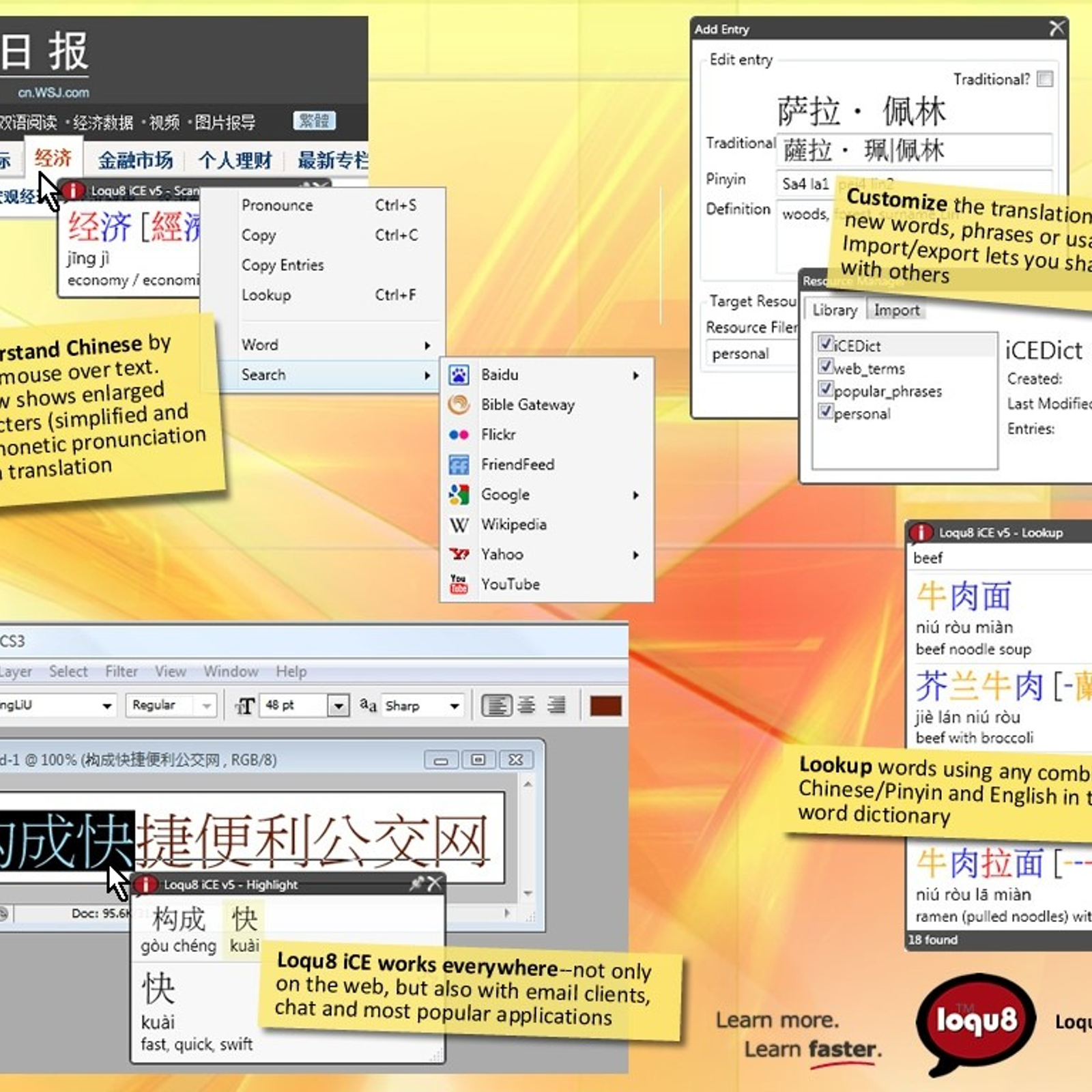The width and height of the screenshot is (1092, 1092).
Task: Close the Photoshop document window
Action: [x=516, y=760]
